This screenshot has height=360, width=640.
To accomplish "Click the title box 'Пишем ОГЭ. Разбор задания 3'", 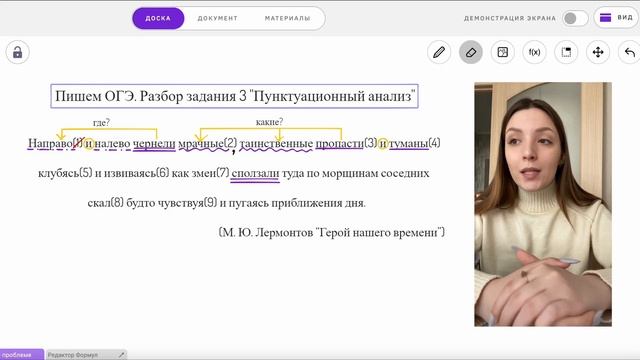I will 235,96.
